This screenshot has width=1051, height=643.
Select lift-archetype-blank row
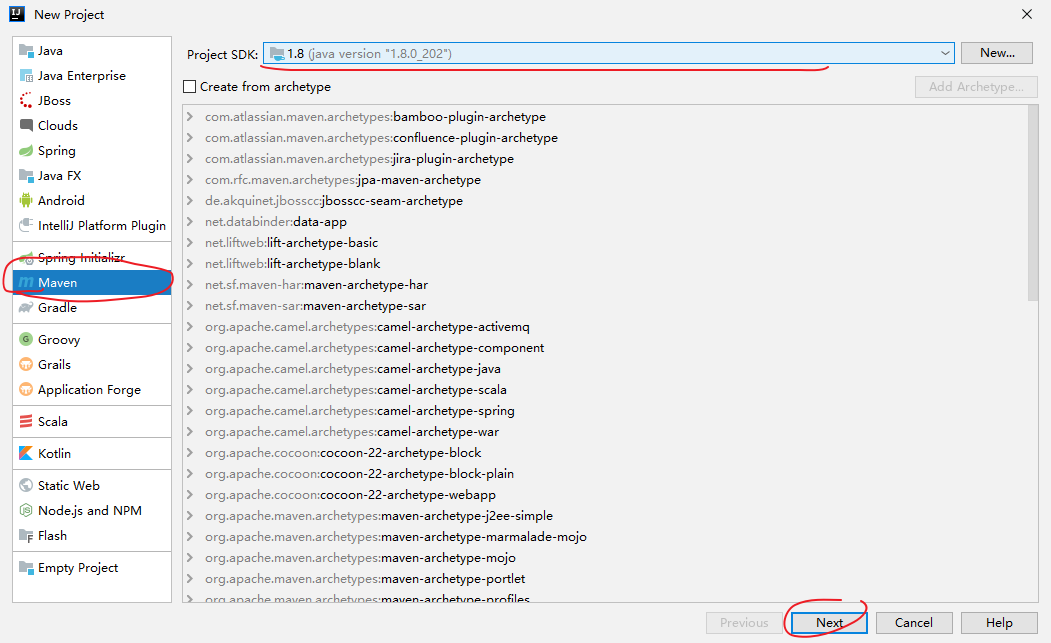(605, 264)
